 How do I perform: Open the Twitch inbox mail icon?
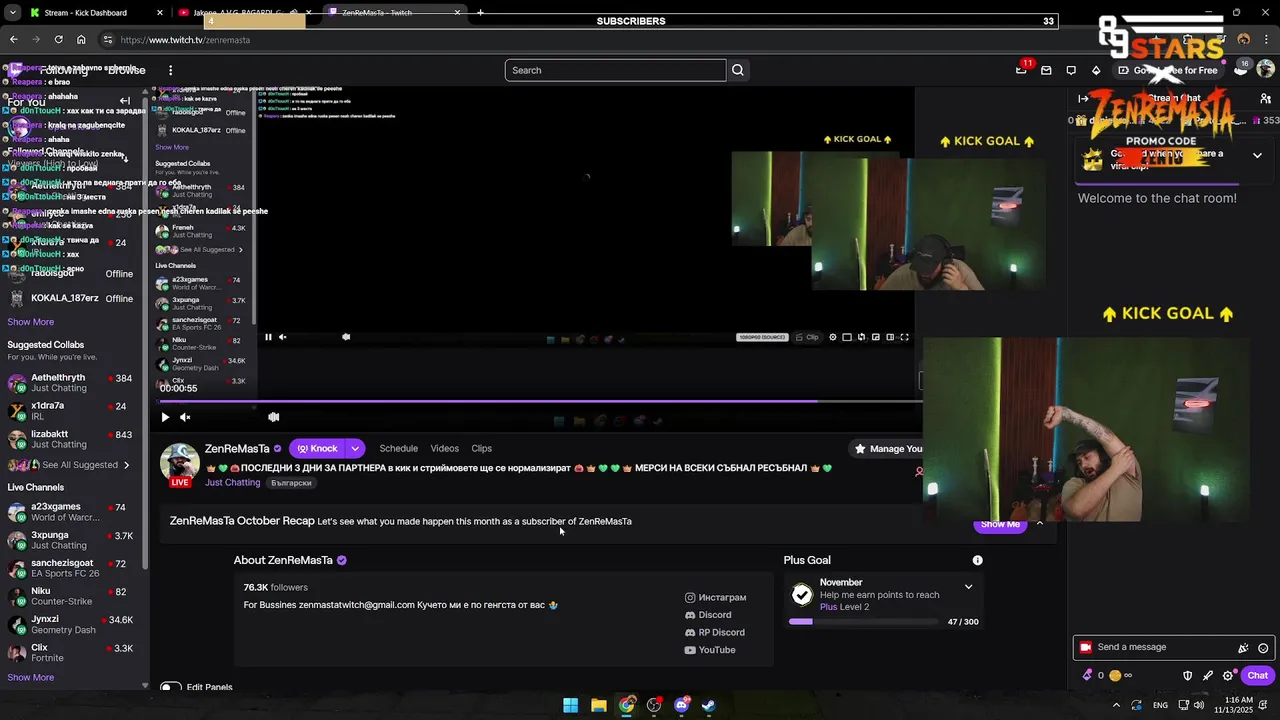coord(1046,70)
